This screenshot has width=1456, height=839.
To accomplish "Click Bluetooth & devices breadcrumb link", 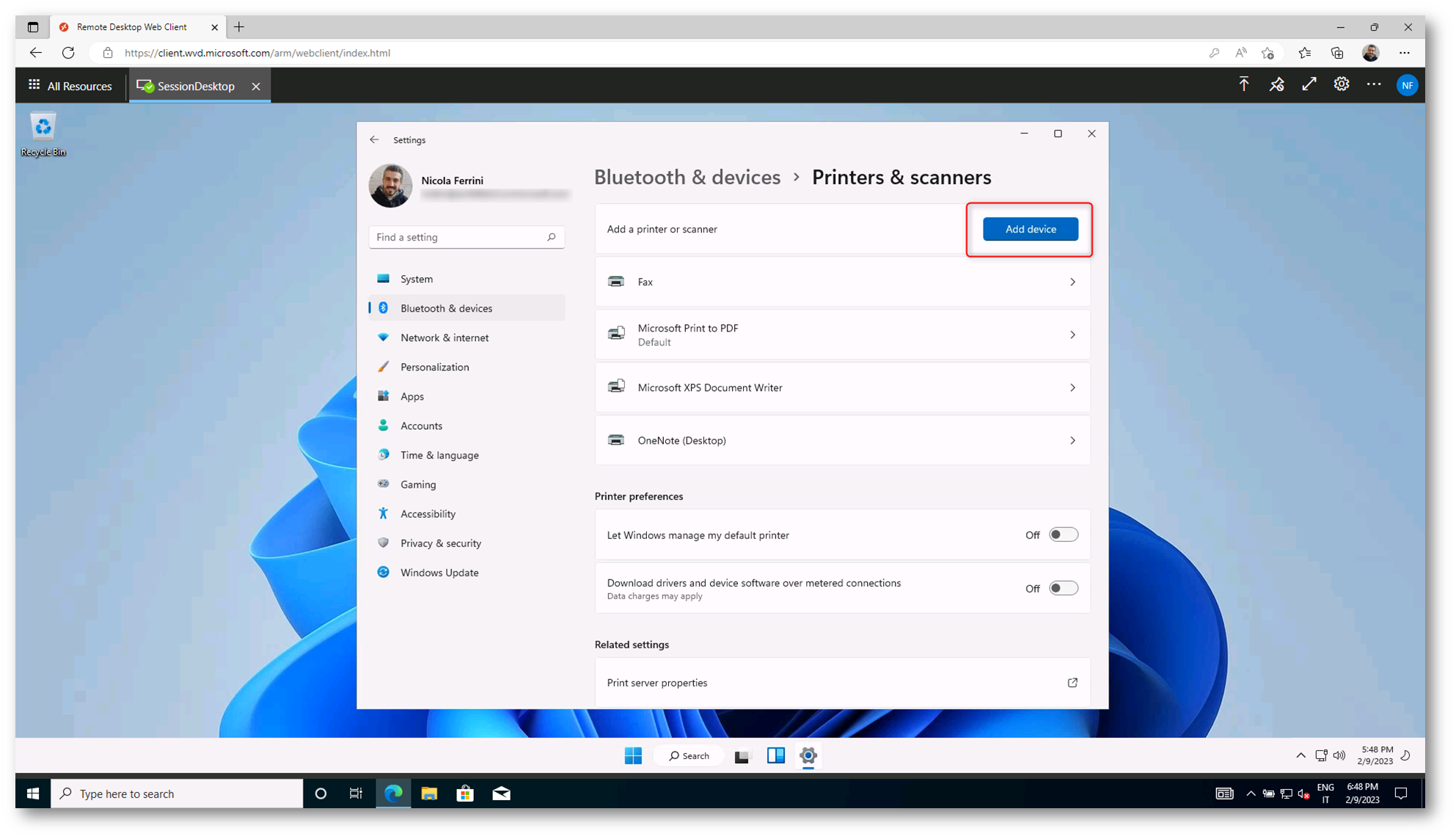I will point(687,177).
